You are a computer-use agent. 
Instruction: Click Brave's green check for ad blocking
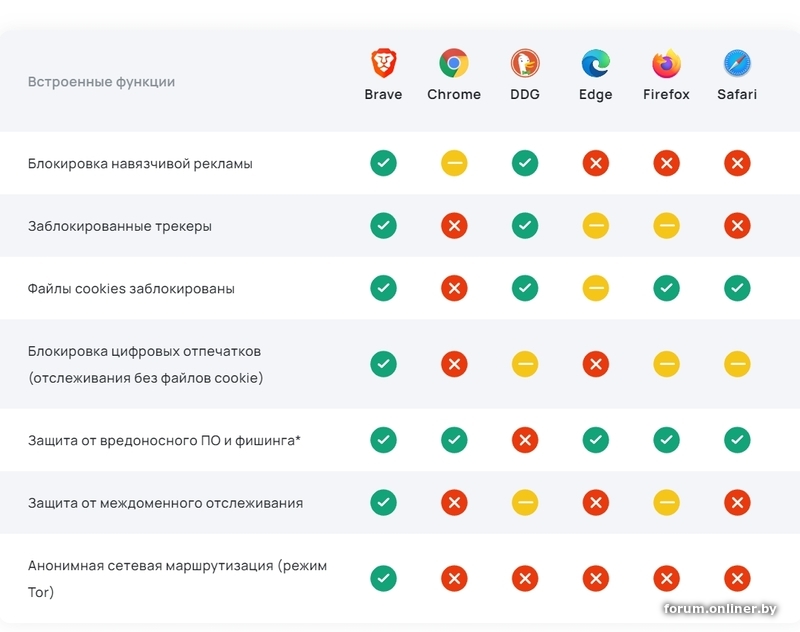383,163
